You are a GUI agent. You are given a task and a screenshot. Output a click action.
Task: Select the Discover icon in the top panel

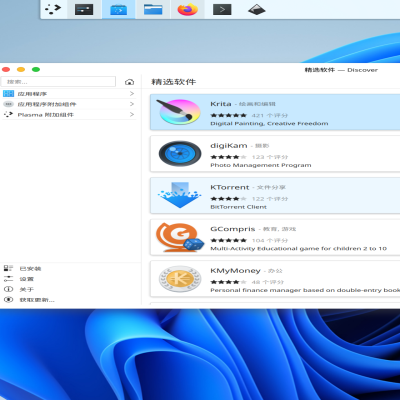click(x=119, y=9)
